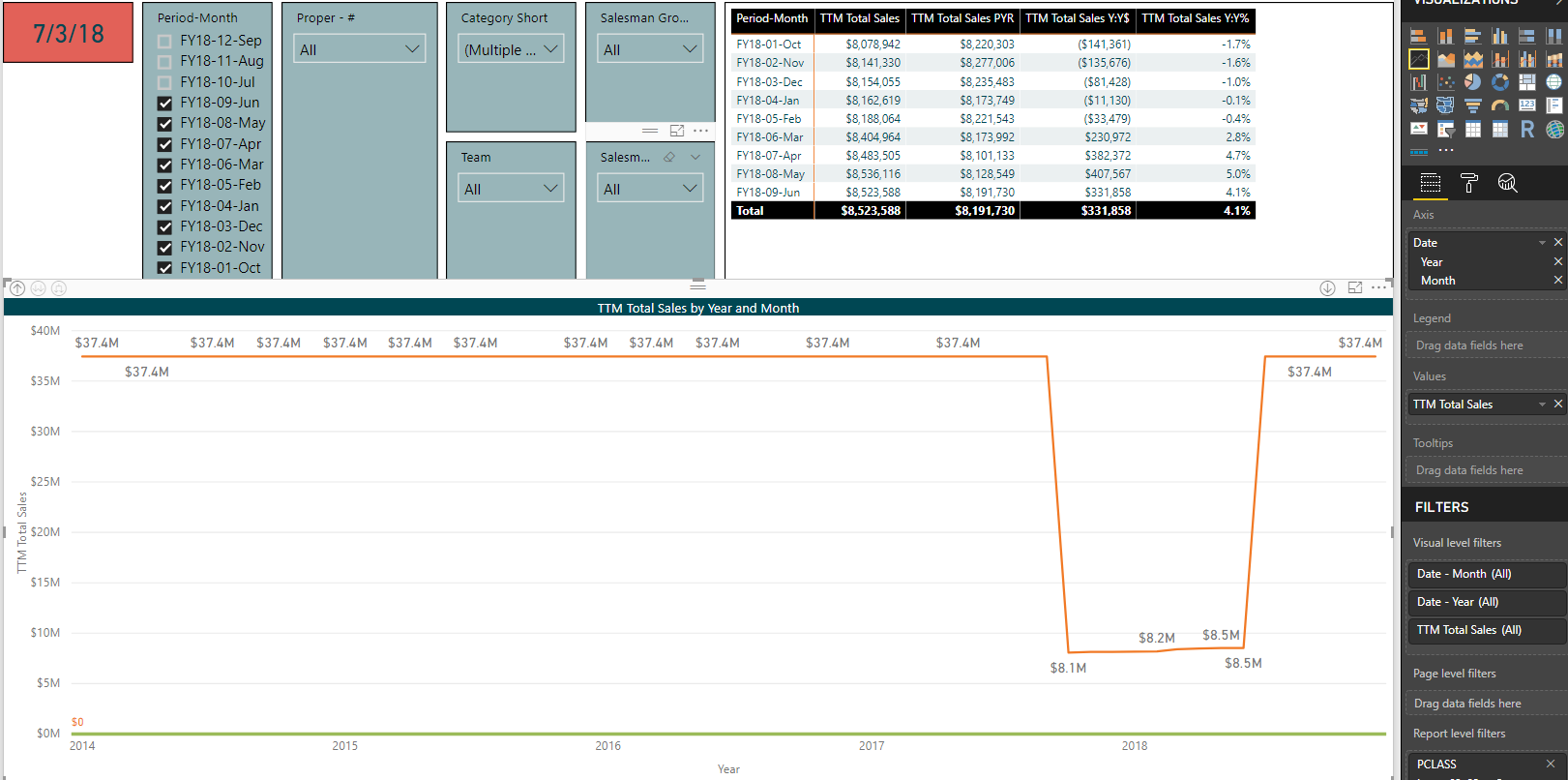The height and width of the screenshot is (780, 1568).
Task: Choose the Pie chart visualization
Action: pyautogui.click(x=1473, y=82)
